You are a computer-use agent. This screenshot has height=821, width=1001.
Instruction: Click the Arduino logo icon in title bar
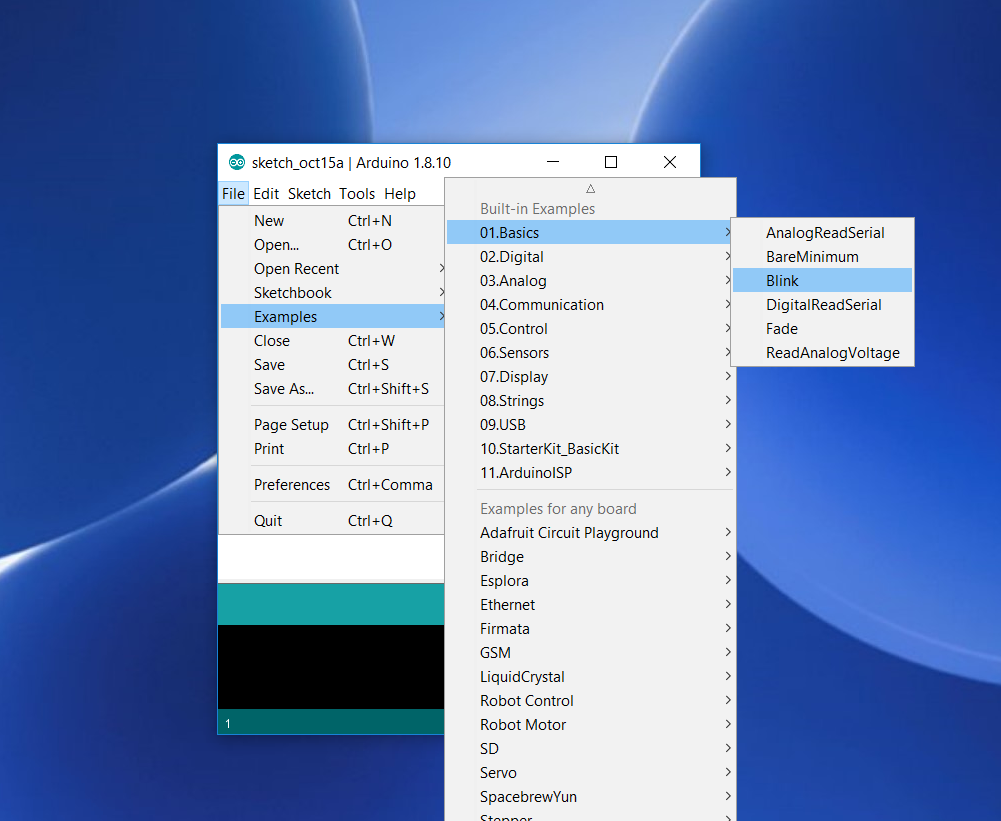click(x=237, y=163)
